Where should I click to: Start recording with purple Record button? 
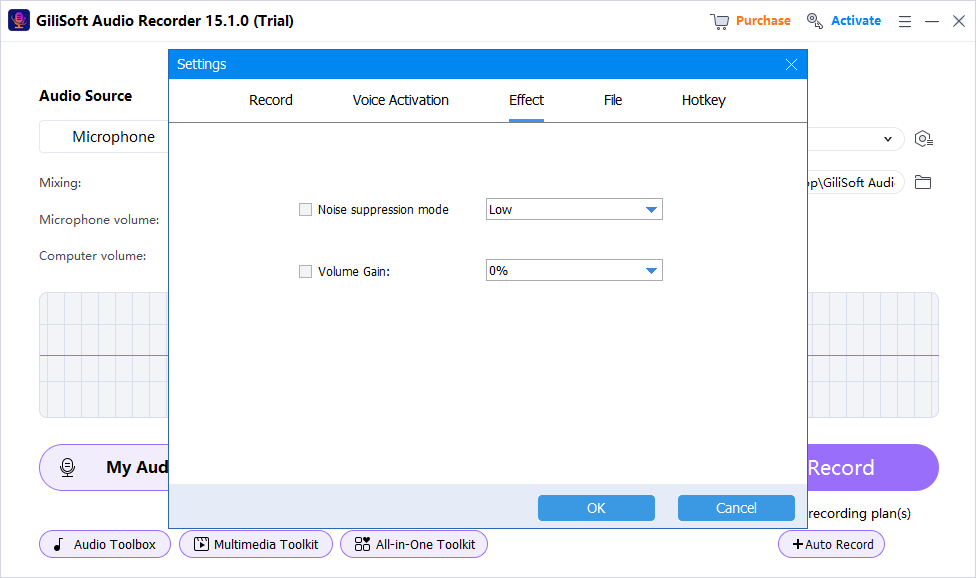[x=873, y=467]
